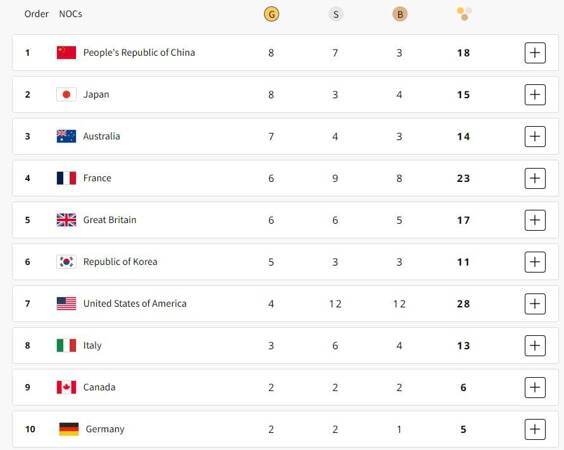
Task: Expand People's Republic of China row
Action: (x=535, y=53)
